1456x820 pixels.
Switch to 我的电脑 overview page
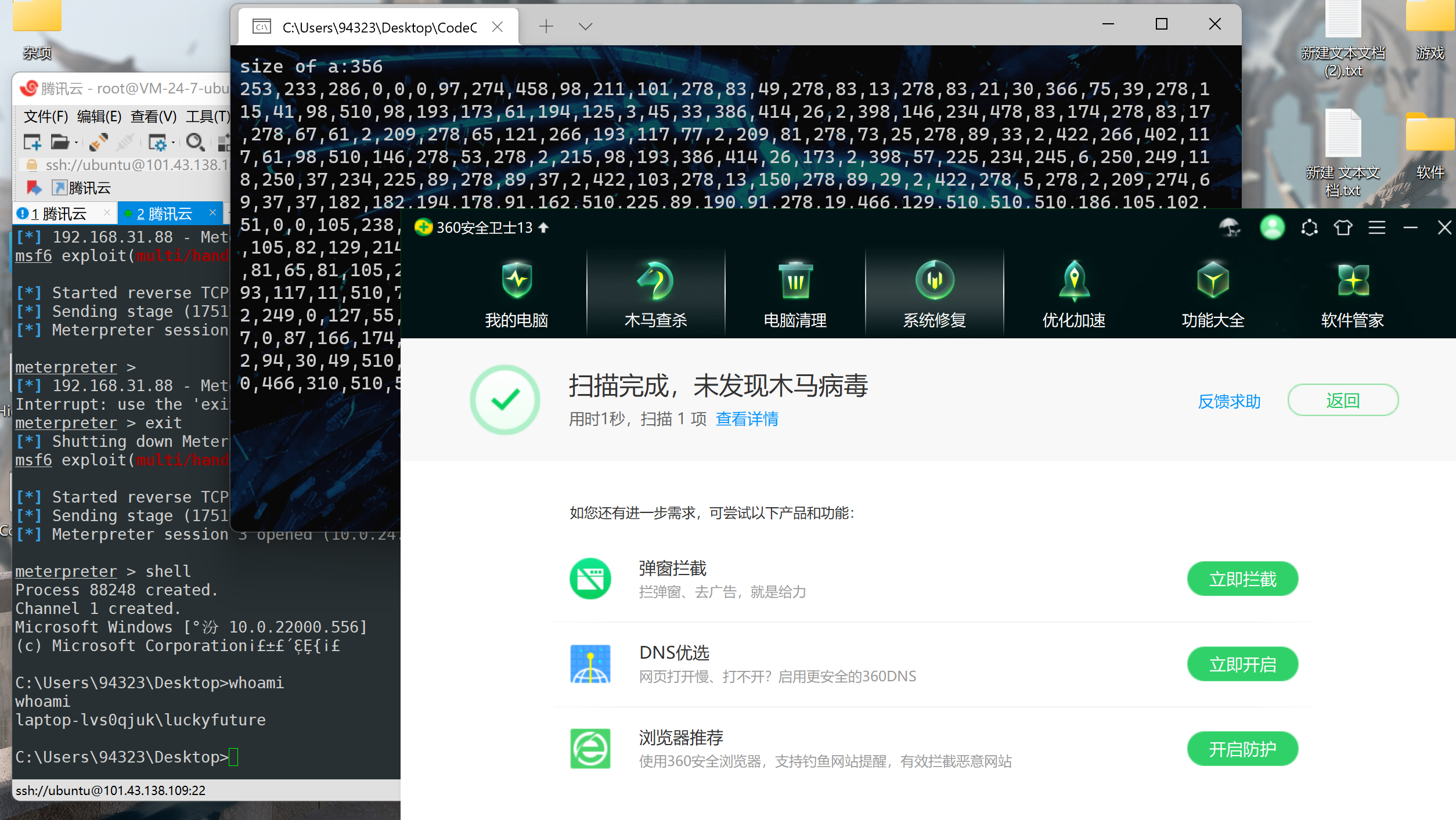point(517,293)
